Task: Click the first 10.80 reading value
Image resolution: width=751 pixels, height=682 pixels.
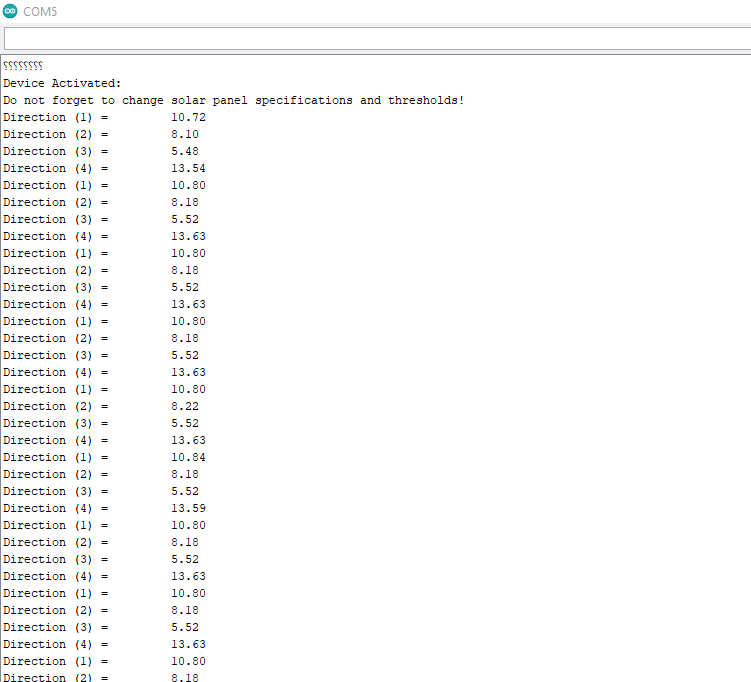Action: click(188, 186)
